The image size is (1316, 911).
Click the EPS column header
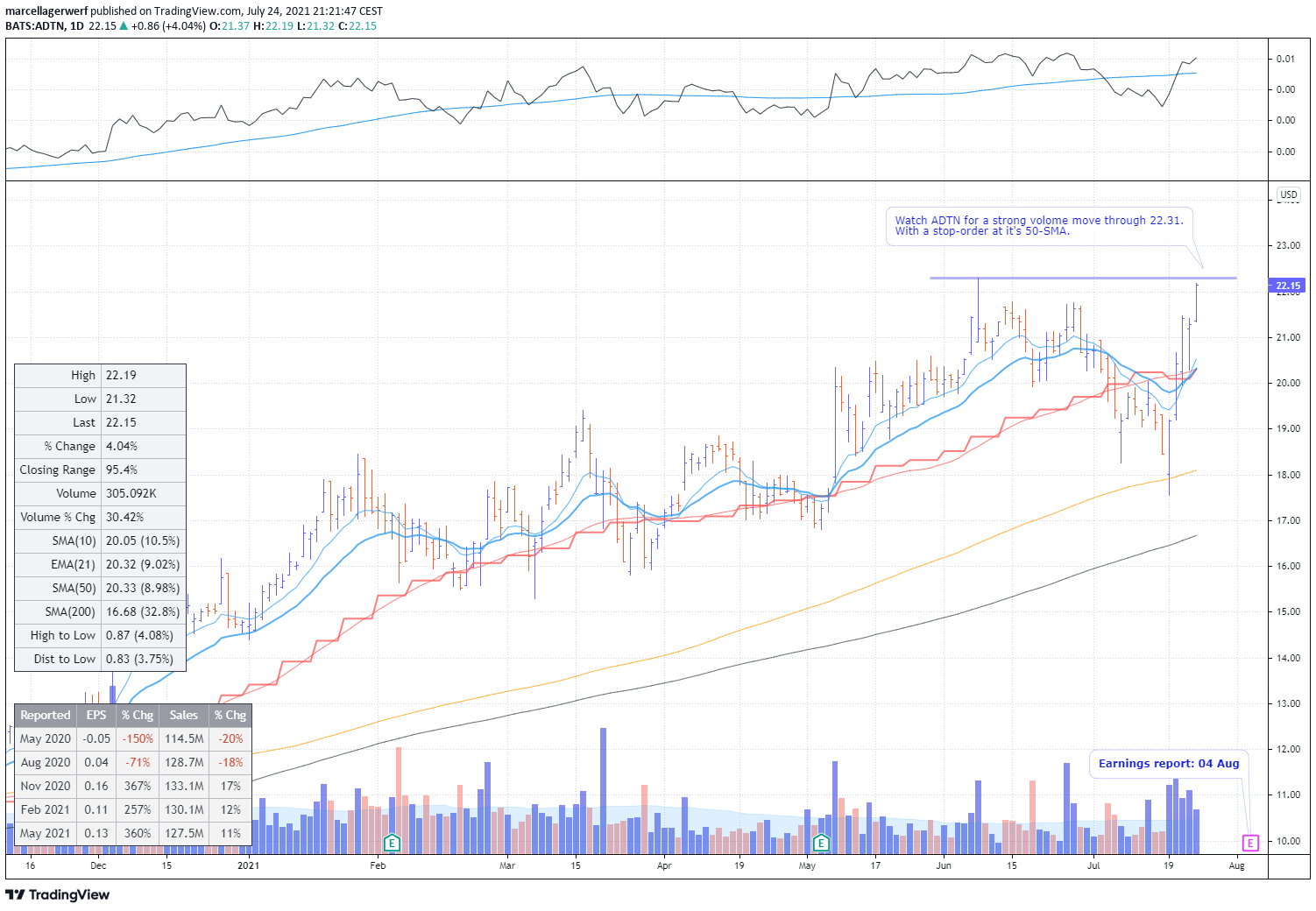[x=96, y=716]
